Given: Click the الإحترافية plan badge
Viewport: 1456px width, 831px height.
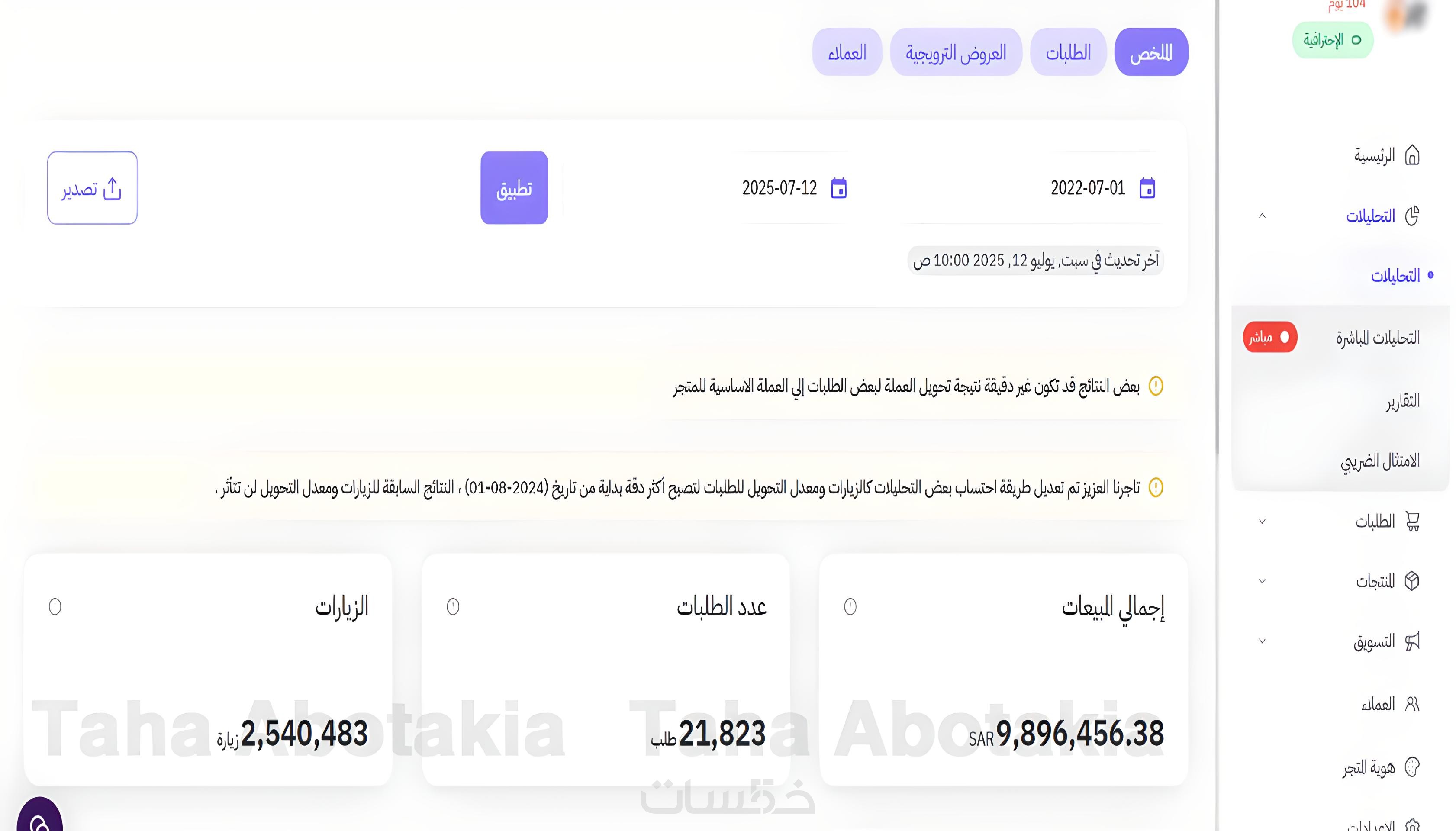Looking at the screenshot, I should (1332, 40).
